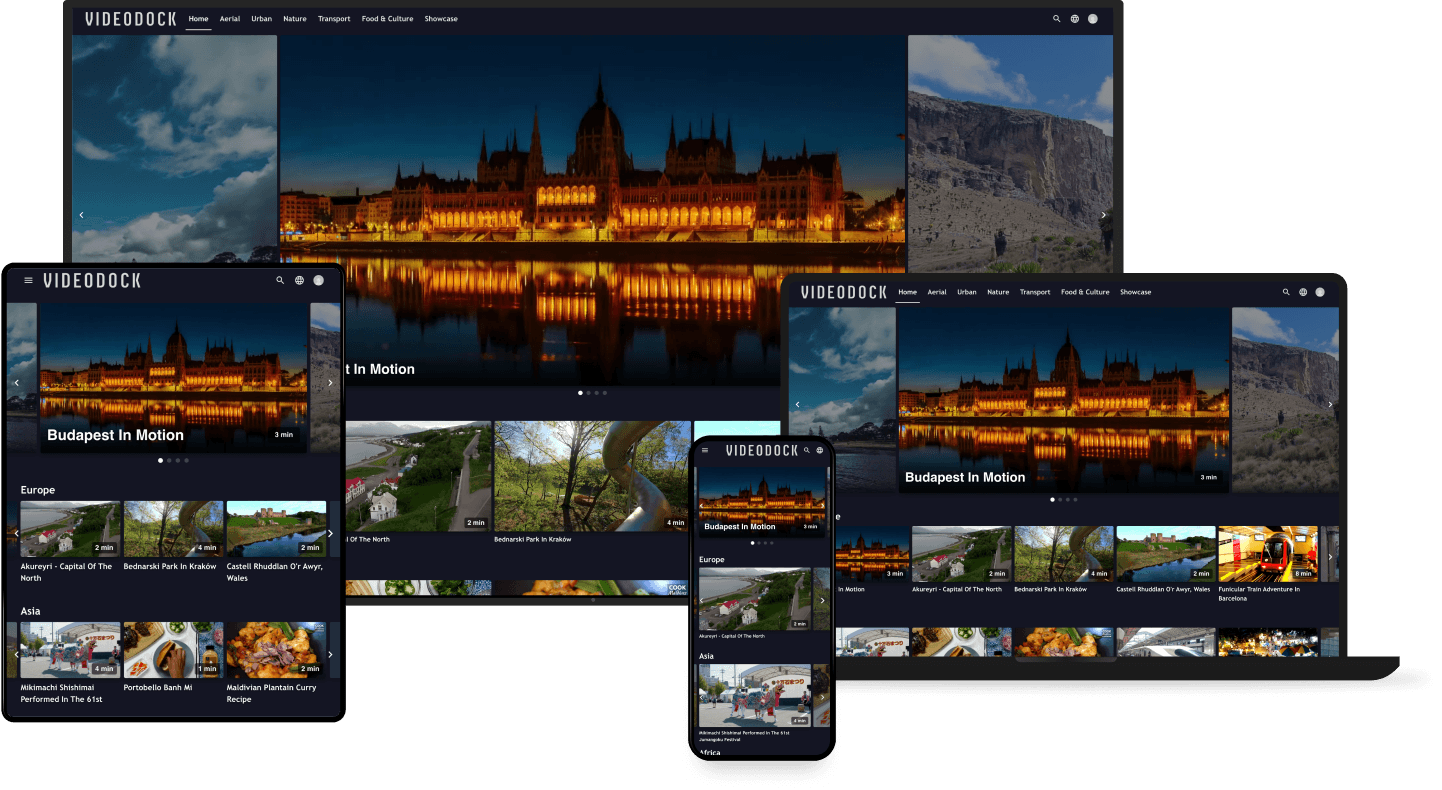This screenshot has height=790, width=1442.
Task: Open Food & Culture in the laptop navigation
Action: (x=1085, y=292)
